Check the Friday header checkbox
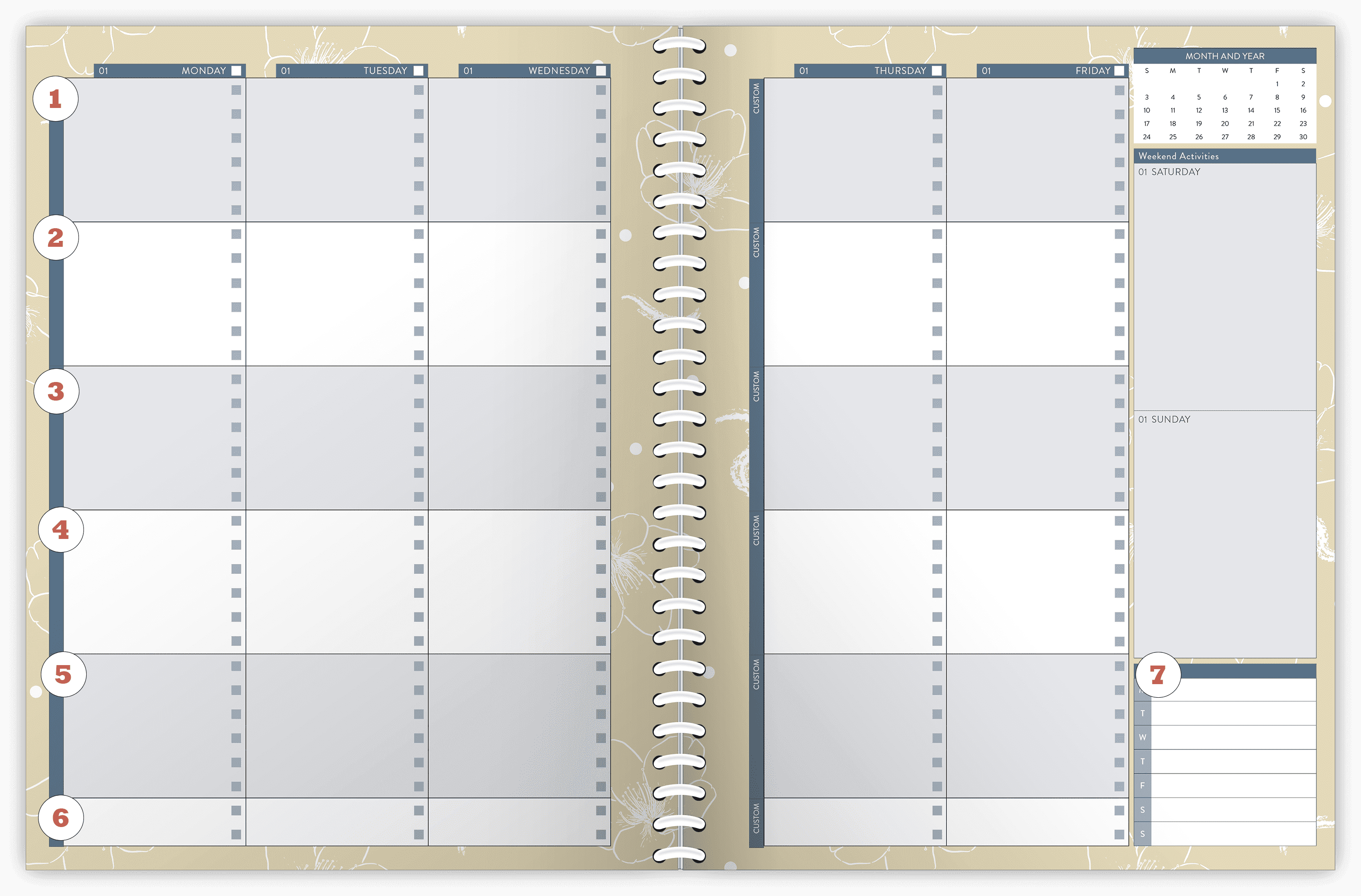The image size is (1361, 896). [x=1119, y=71]
